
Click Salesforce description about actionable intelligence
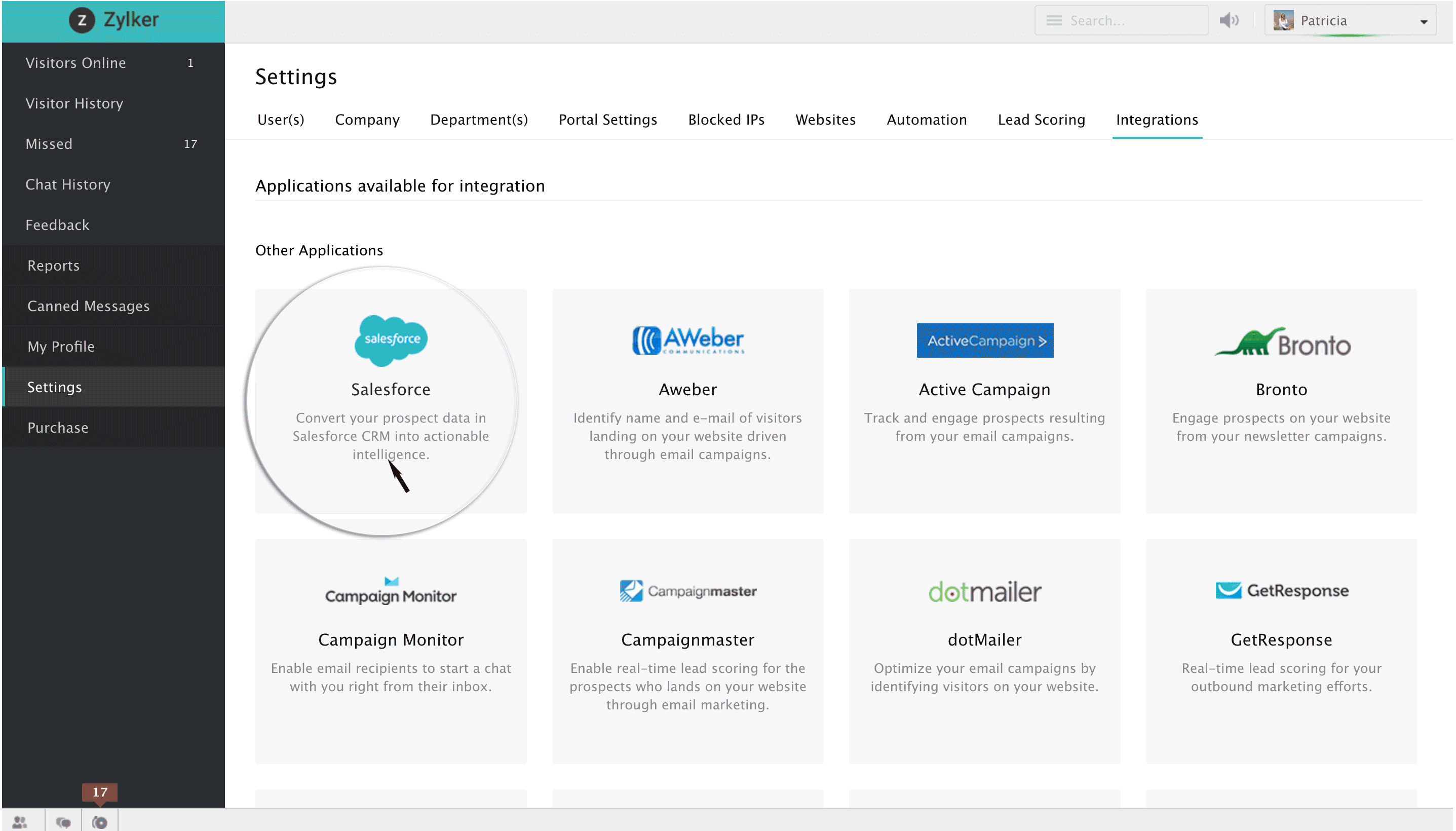pos(391,436)
